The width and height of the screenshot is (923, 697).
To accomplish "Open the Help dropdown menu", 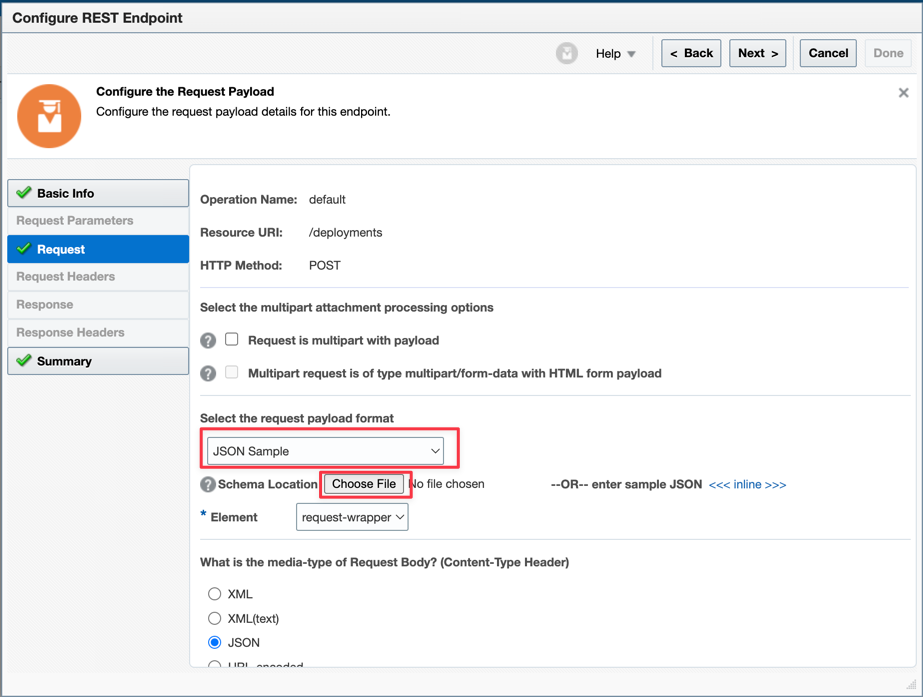I will point(615,54).
